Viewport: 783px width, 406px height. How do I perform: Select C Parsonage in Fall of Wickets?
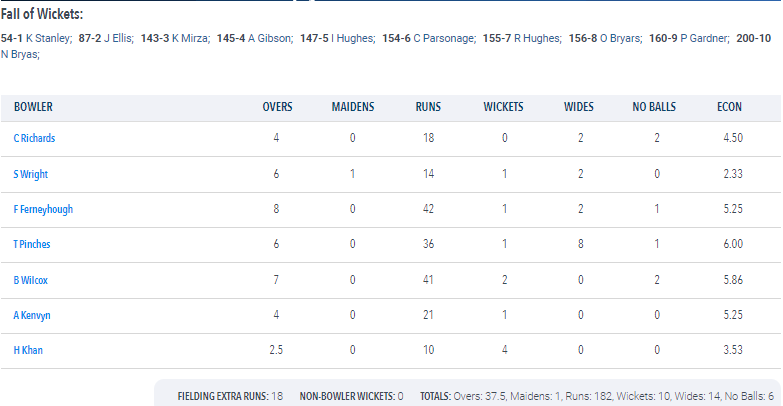coord(444,38)
